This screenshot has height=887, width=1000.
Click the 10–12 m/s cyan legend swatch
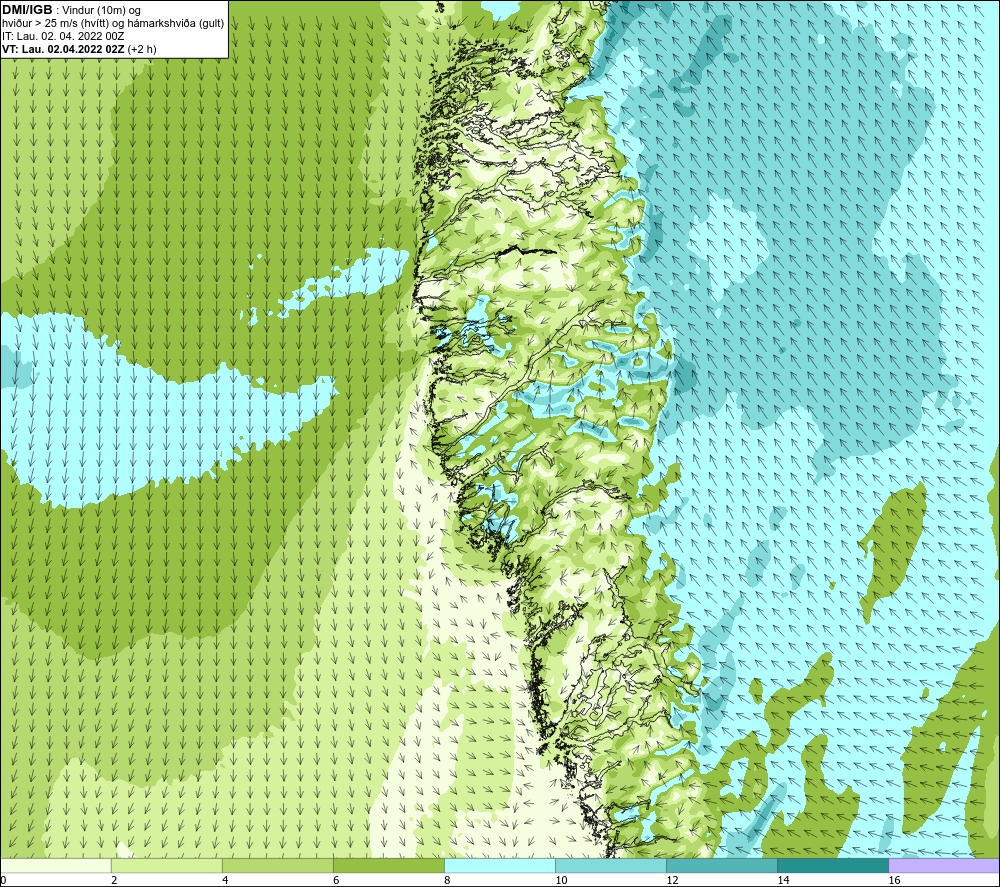(611, 866)
